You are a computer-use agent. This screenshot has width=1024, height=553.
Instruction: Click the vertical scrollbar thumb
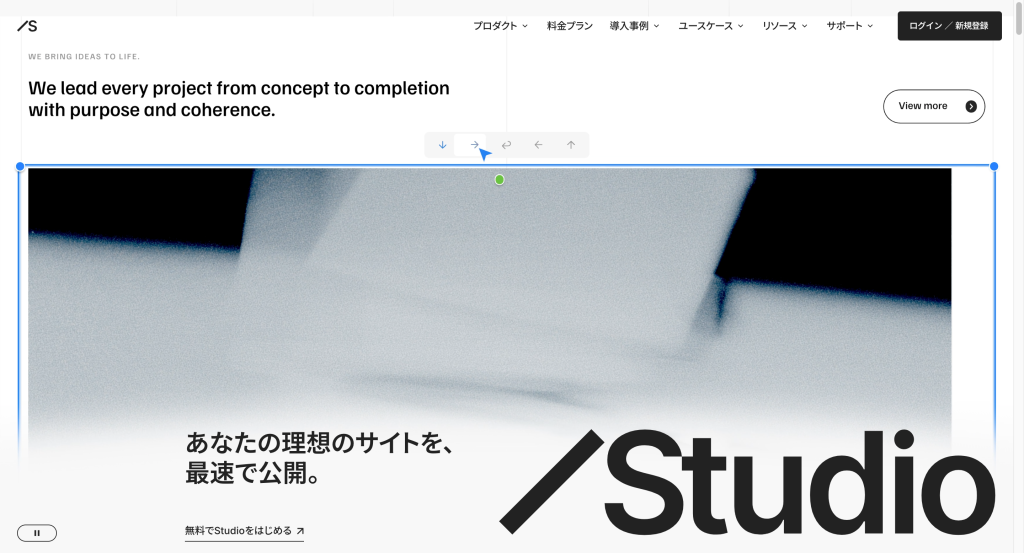point(1018,18)
